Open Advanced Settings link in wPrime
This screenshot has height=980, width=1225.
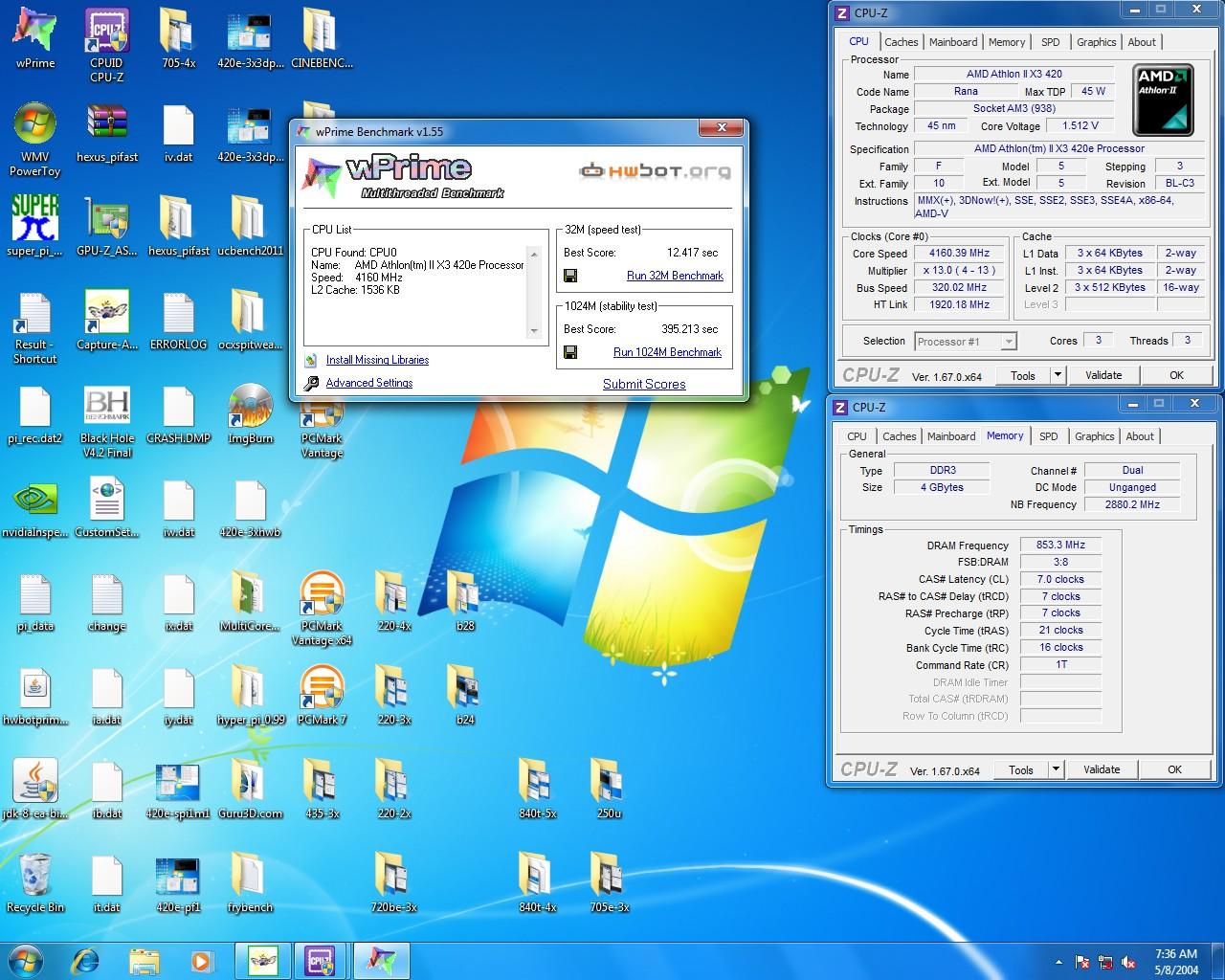tap(369, 383)
